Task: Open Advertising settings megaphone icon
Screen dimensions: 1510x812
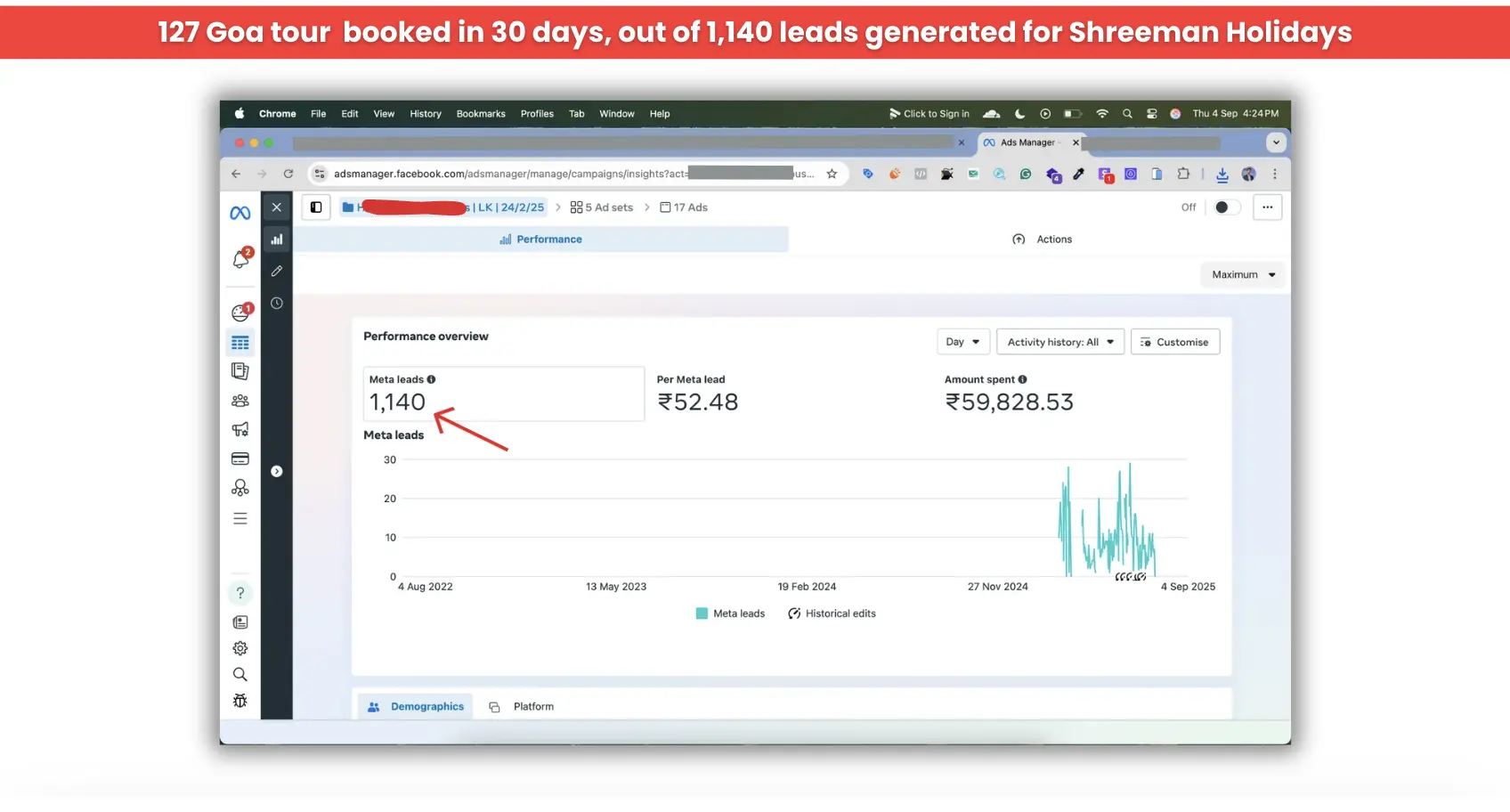Action: [x=240, y=429]
